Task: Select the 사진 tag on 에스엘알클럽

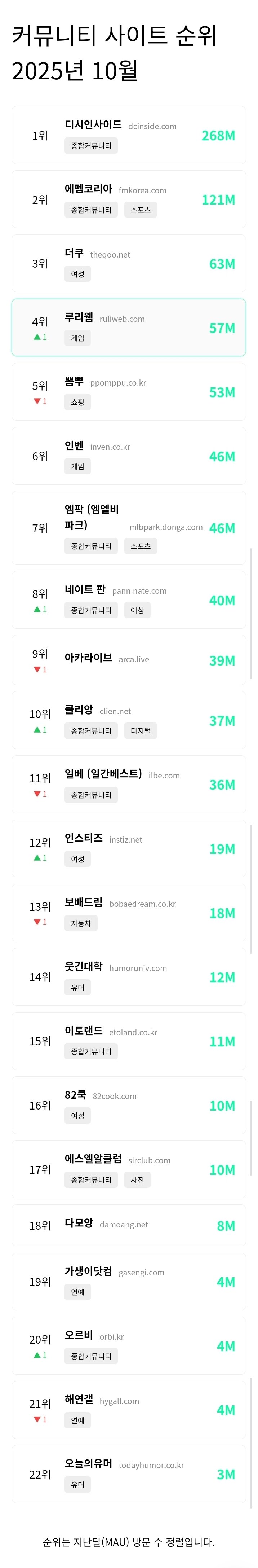Action: coord(138,1180)
